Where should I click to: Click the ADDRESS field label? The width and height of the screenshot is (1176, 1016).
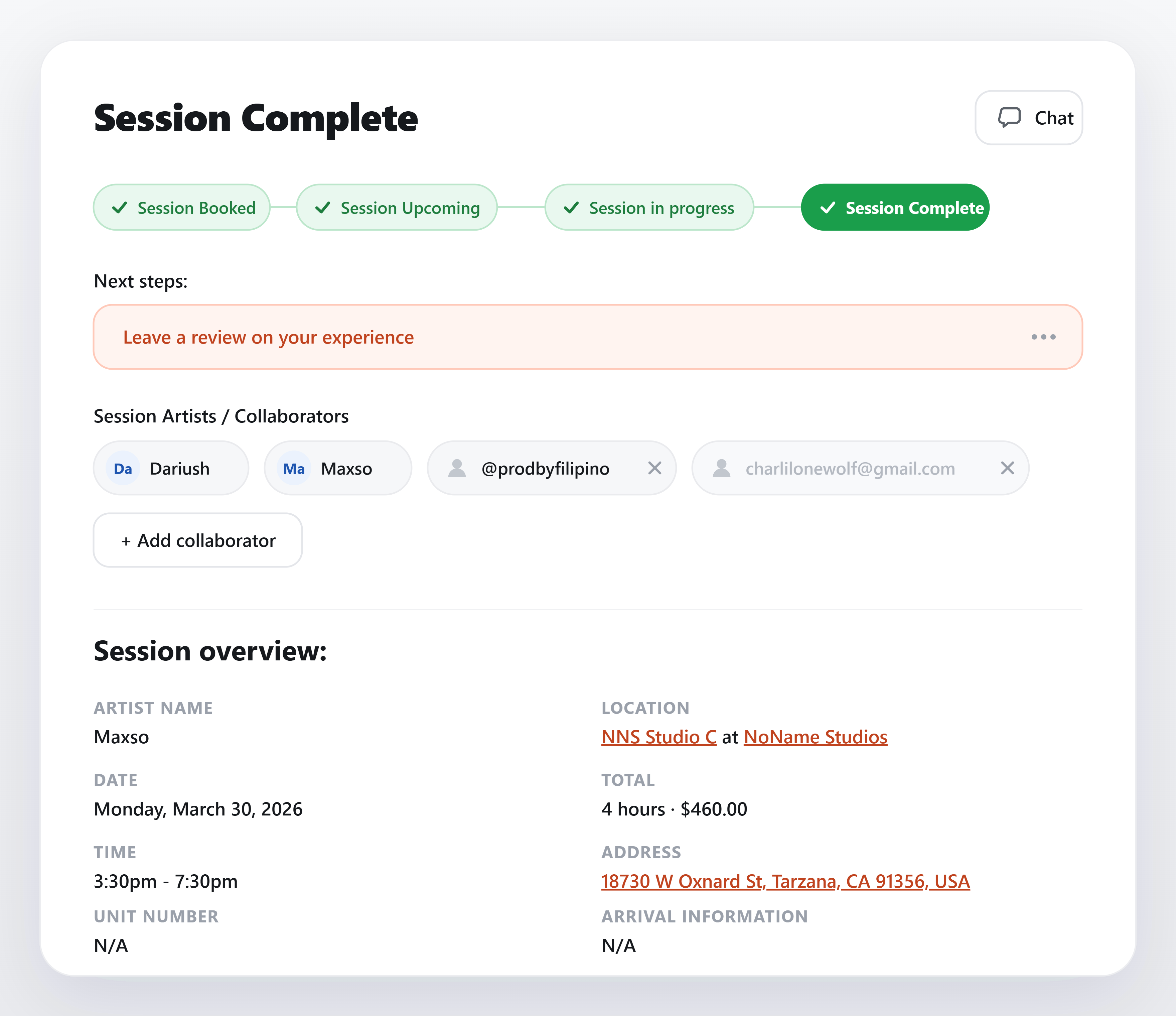pos(641,853)
